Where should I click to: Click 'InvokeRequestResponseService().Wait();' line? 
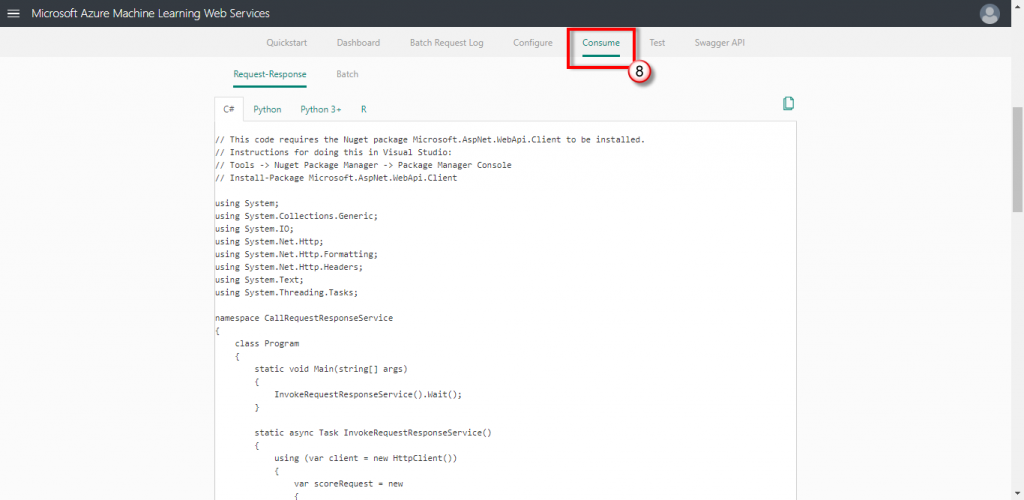tap(368, 394)
